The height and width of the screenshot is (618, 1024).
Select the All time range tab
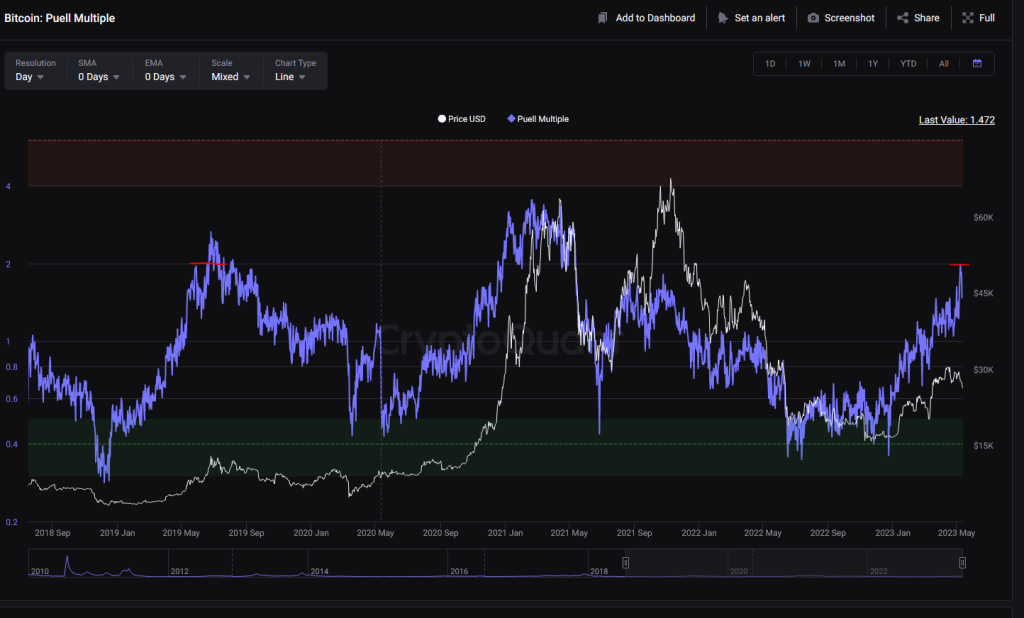click(x=943, y=63)
